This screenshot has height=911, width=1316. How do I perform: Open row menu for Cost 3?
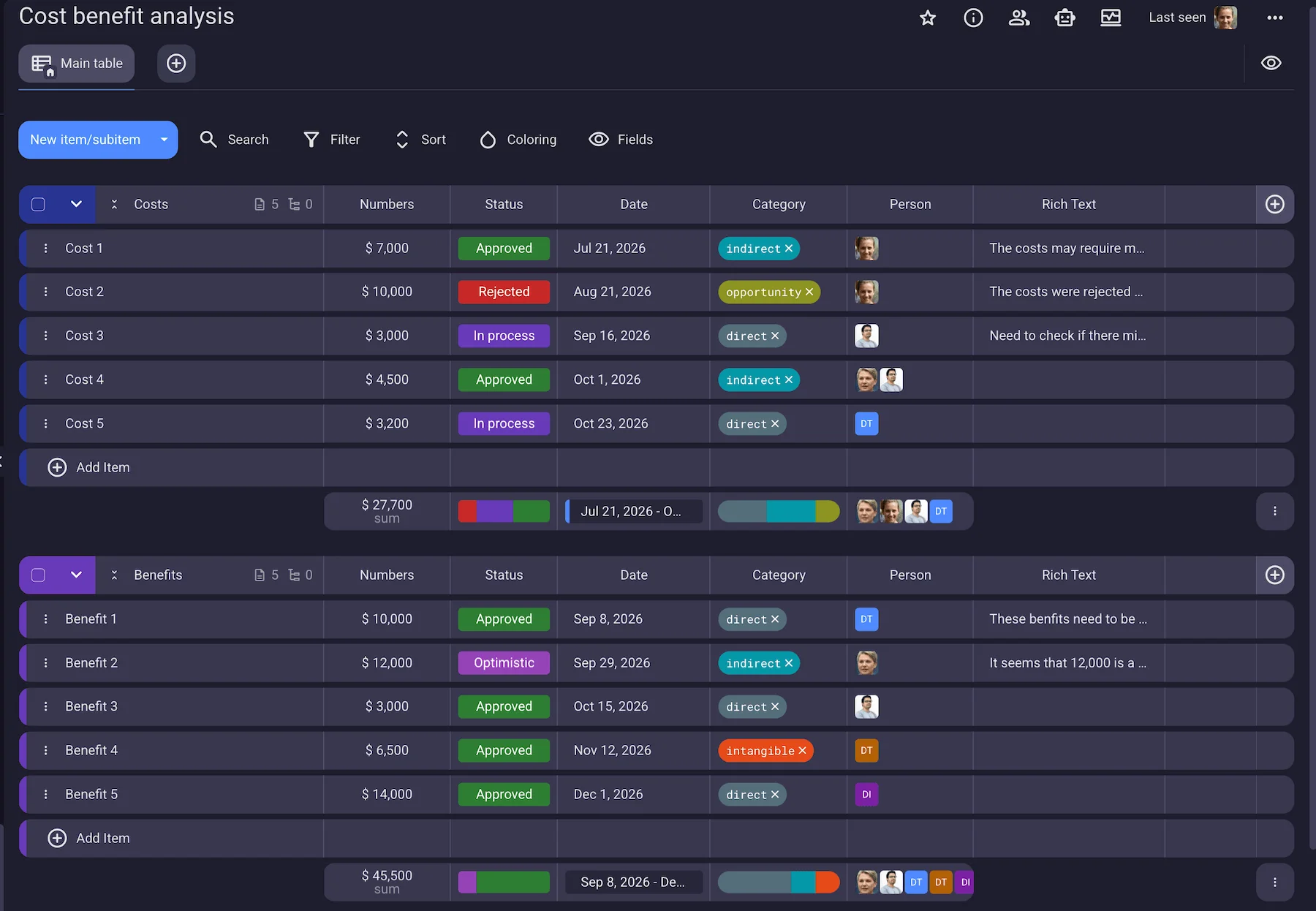pyautogui.click(x=46, y=336)
